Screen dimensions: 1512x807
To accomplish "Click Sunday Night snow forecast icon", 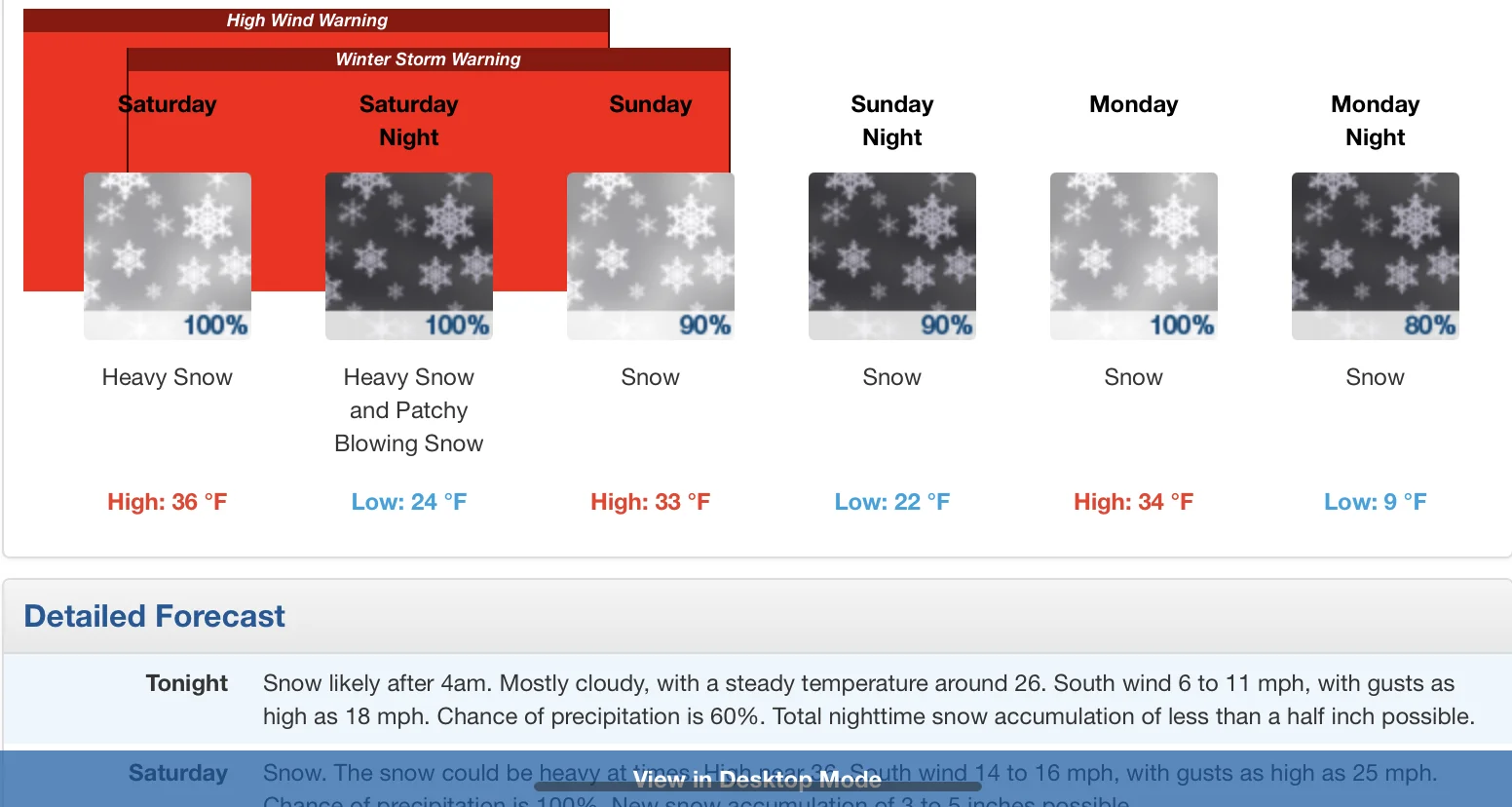I will coord(892,255).
